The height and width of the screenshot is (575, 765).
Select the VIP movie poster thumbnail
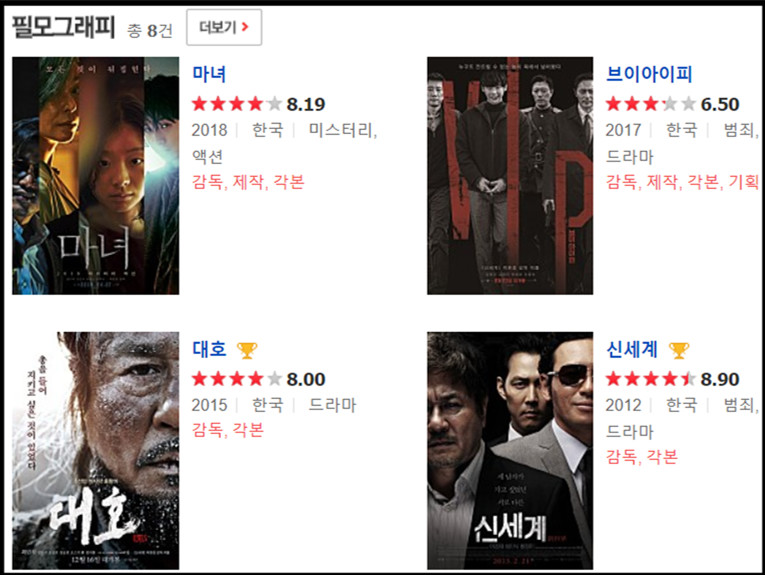click(510, 176)
